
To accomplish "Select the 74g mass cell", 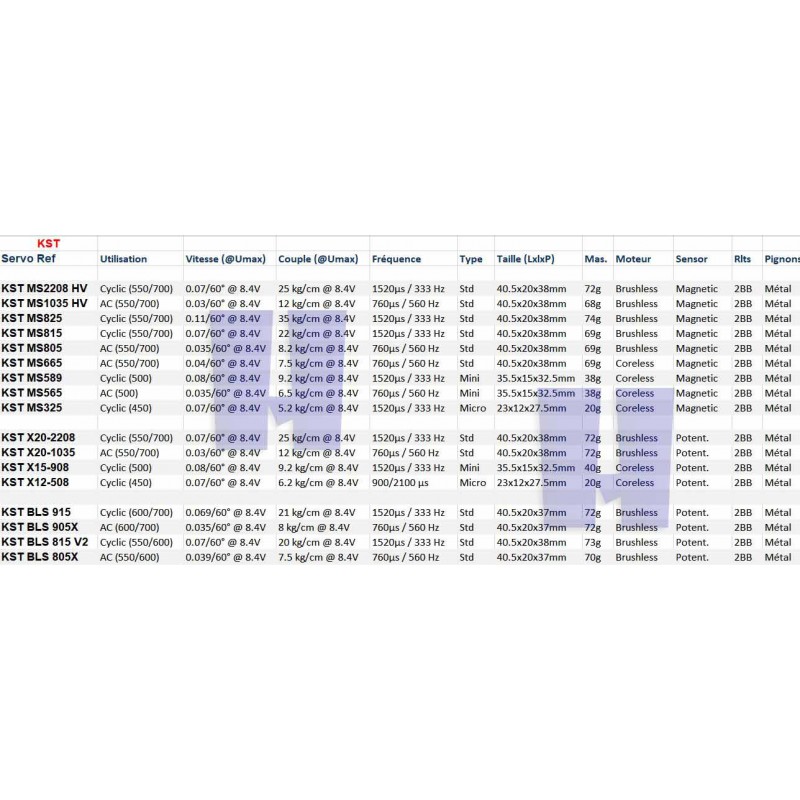I will (x=593, y=319).
